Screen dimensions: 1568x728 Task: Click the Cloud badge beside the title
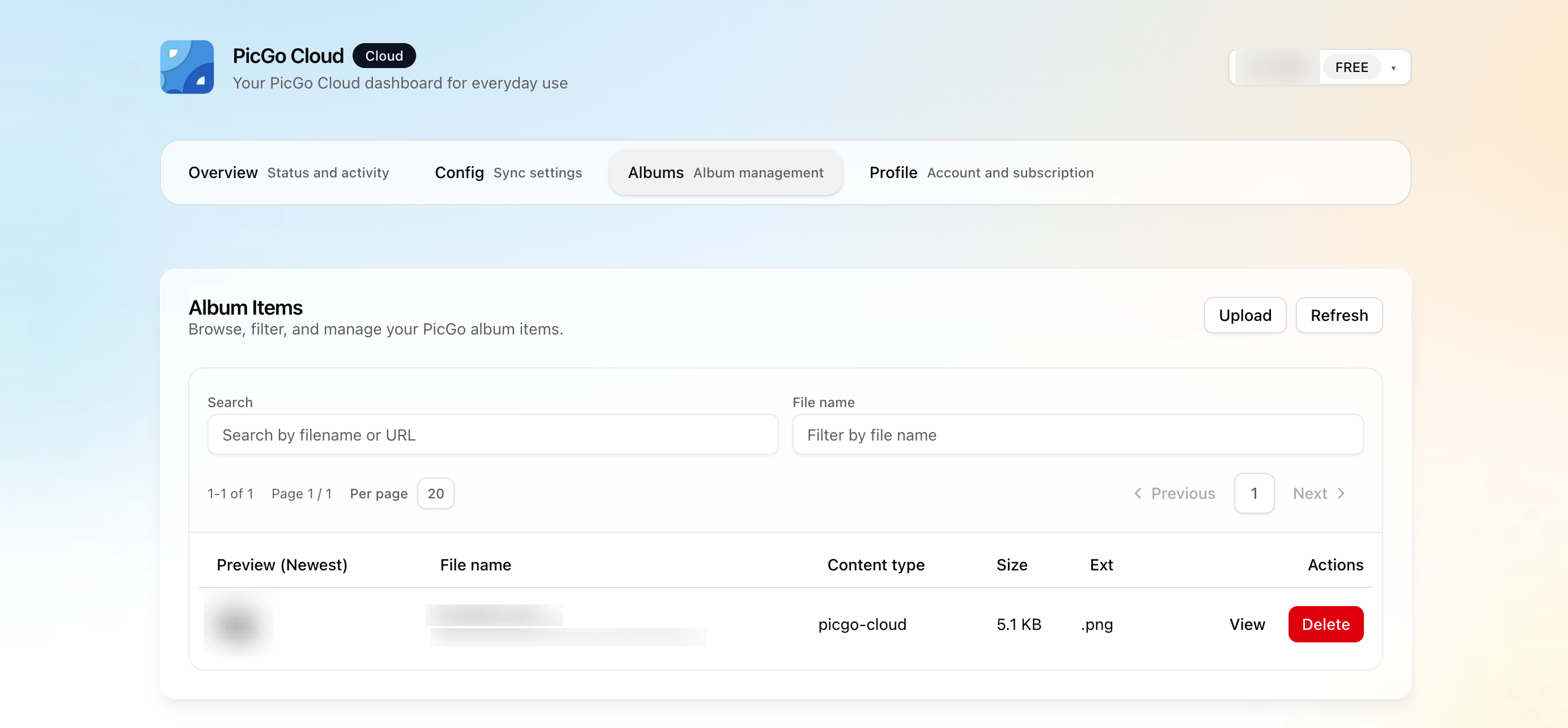click(384, 56)
